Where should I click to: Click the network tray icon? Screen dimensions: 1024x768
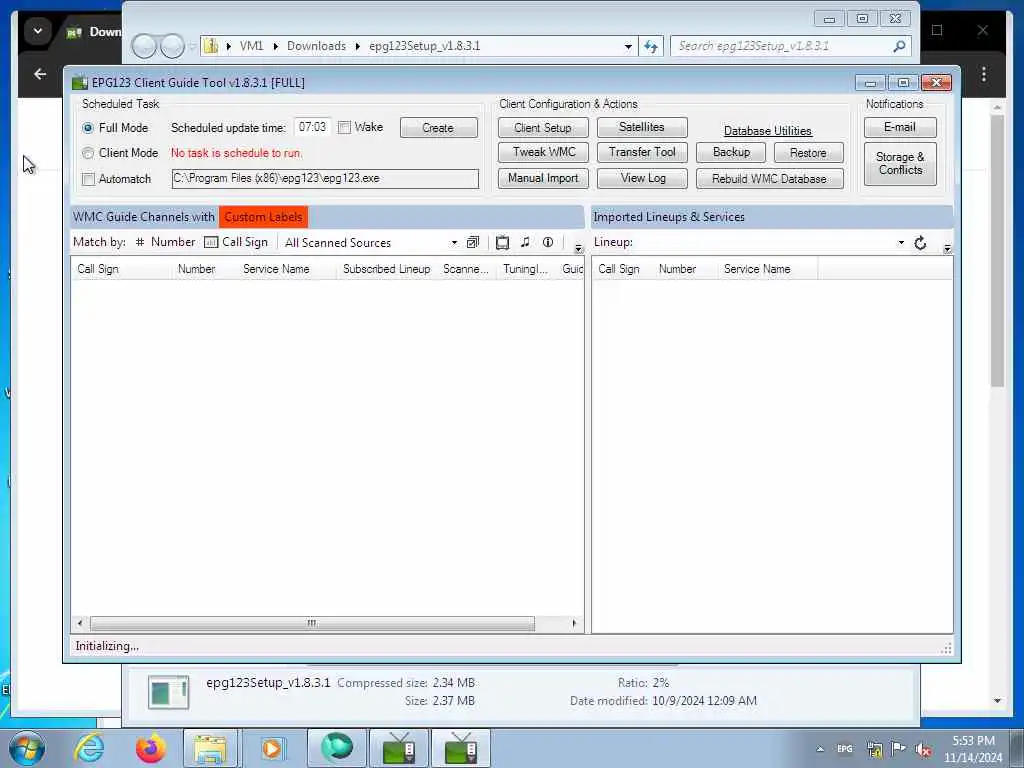[874, 749]
